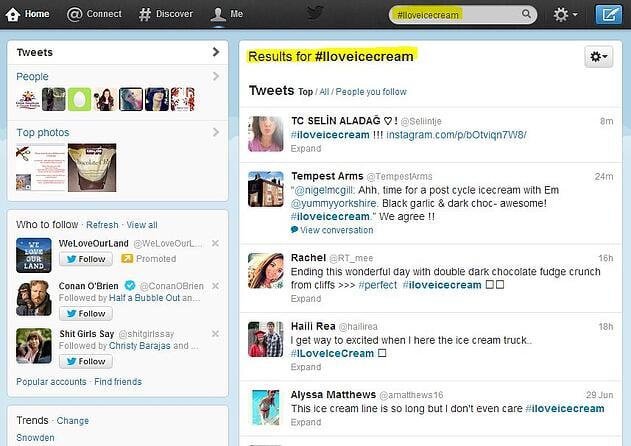631x446 pixels.
Task: Dismiss the WeLoveOurLand suggestion
Action: pos(215,243)
